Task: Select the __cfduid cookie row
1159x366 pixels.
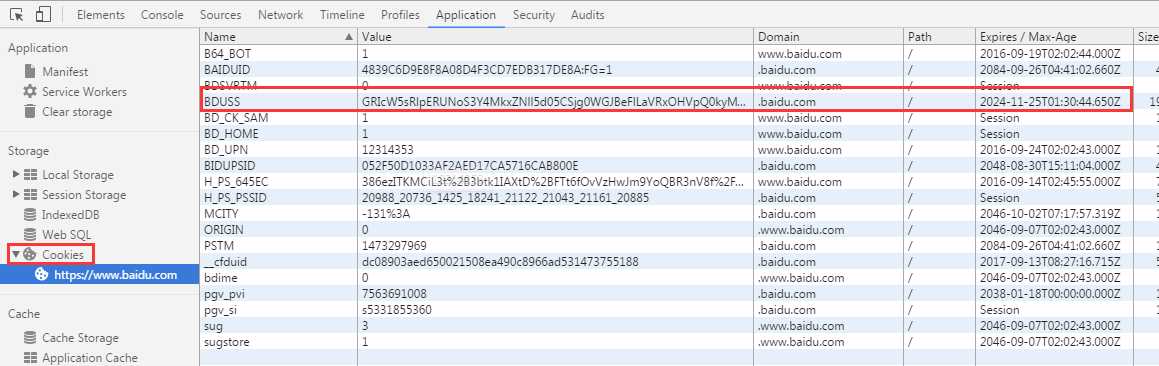Action: [x=679, y=262]
